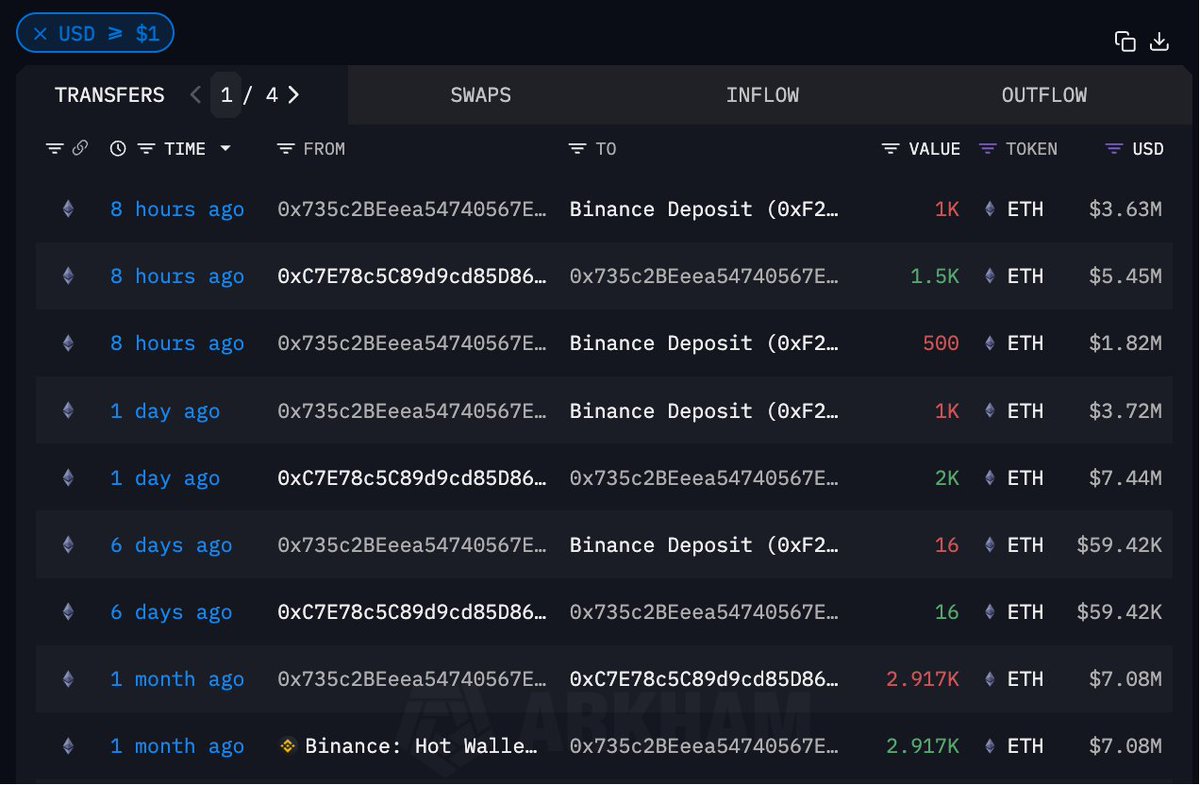Click ETH token icon in $3.63M row
1200x785 pixels.
[990, 209]
